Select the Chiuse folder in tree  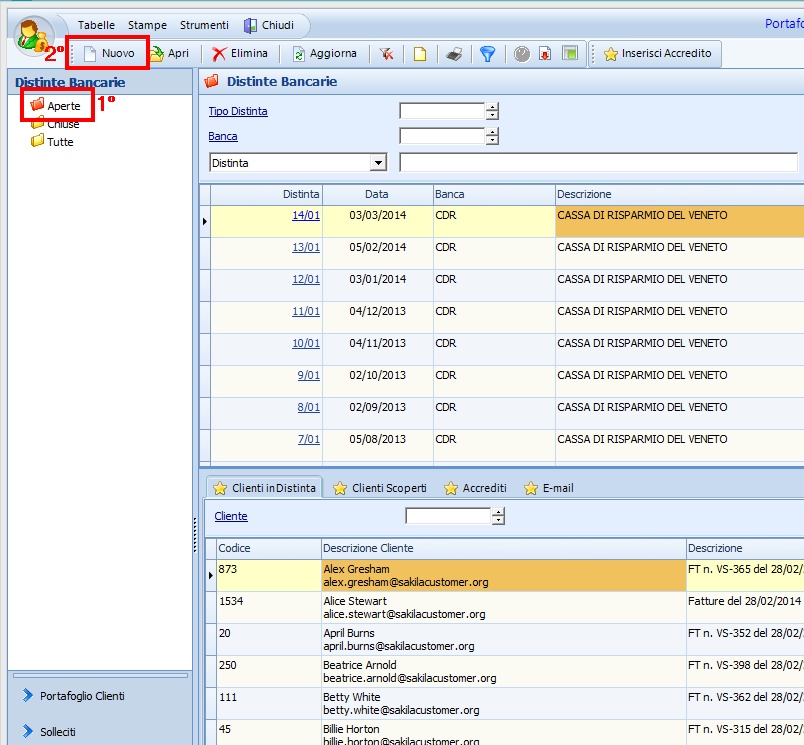[x=62, y=124]
